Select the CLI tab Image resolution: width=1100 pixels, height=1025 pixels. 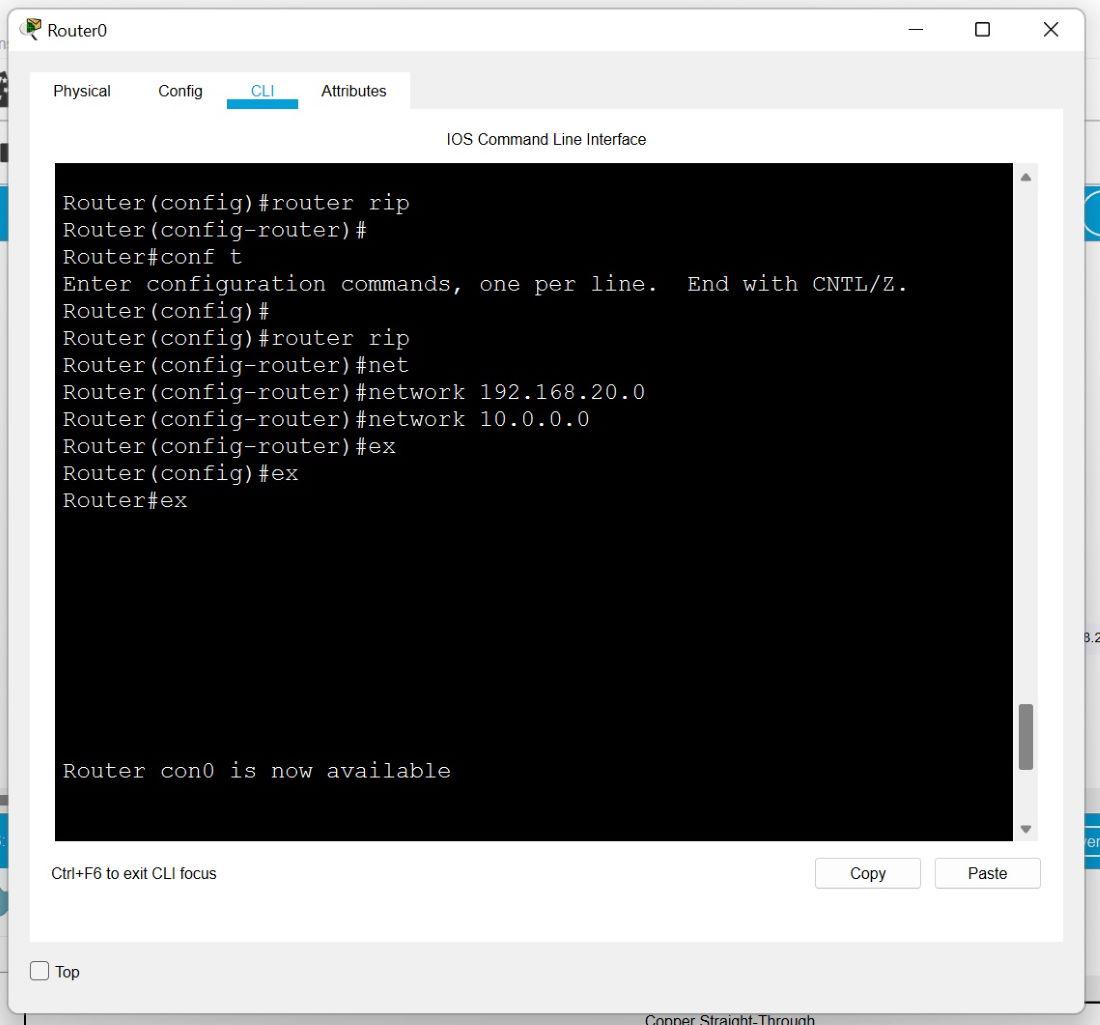[x=262, y=91]
